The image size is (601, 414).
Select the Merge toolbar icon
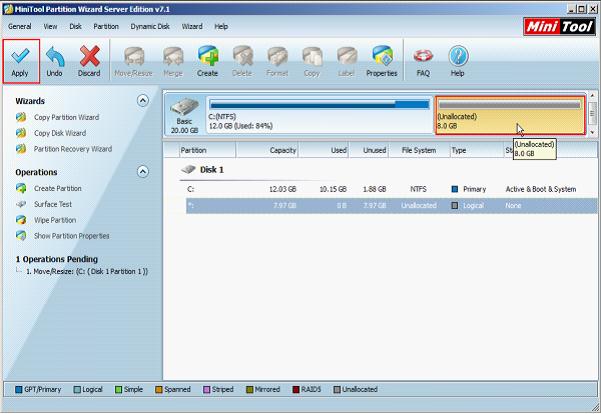pos(173,56)
